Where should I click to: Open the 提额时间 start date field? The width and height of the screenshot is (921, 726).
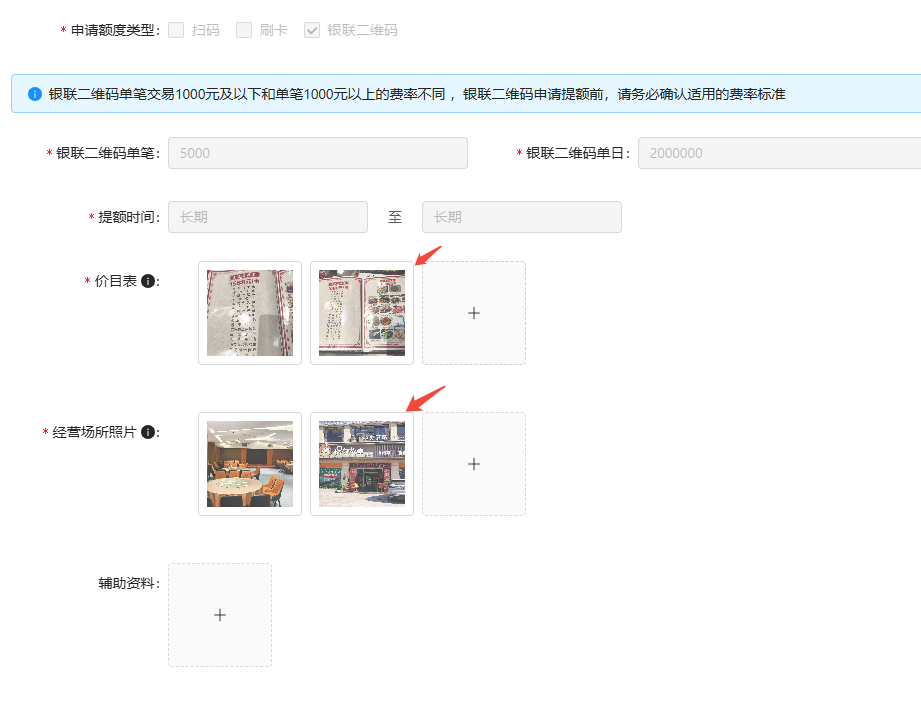tap(268, 217)
